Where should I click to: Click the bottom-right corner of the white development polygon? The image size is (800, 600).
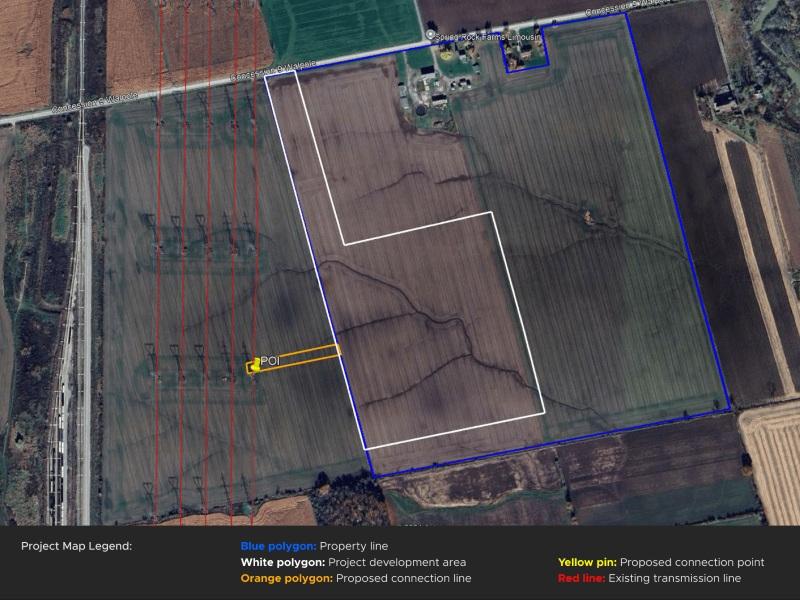click(x=544, y=412)
